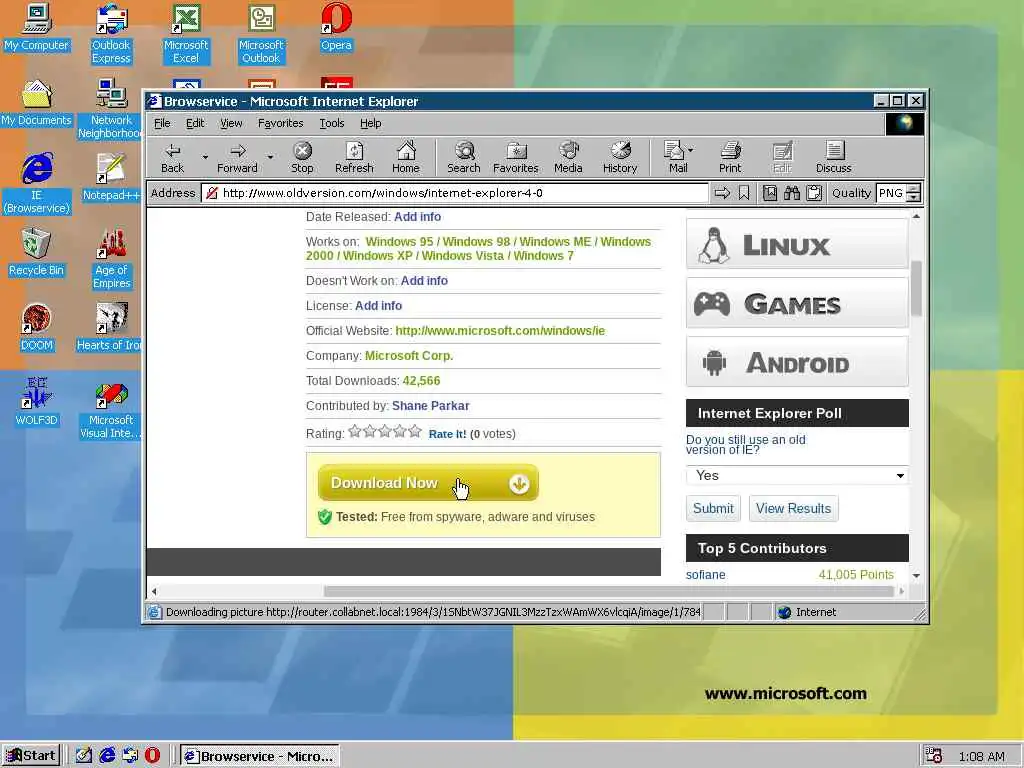Click Add info link for License
Screen dimensions: 1024x768
[x=378, y=306]
